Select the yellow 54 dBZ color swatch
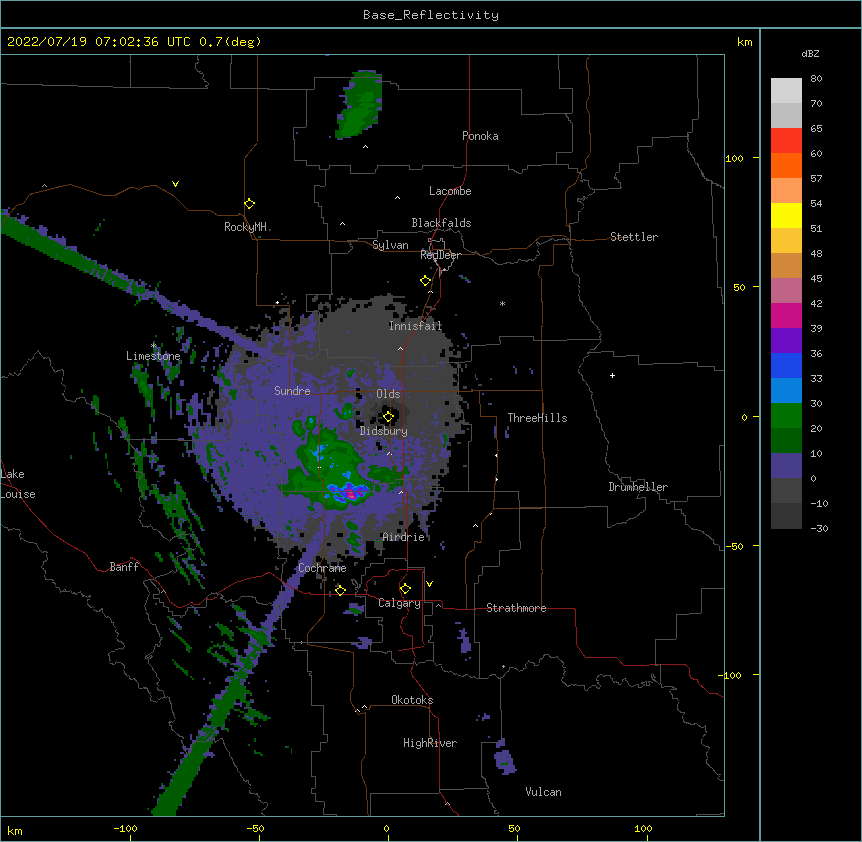The image size is (862, 842). [x=786, y=215]
